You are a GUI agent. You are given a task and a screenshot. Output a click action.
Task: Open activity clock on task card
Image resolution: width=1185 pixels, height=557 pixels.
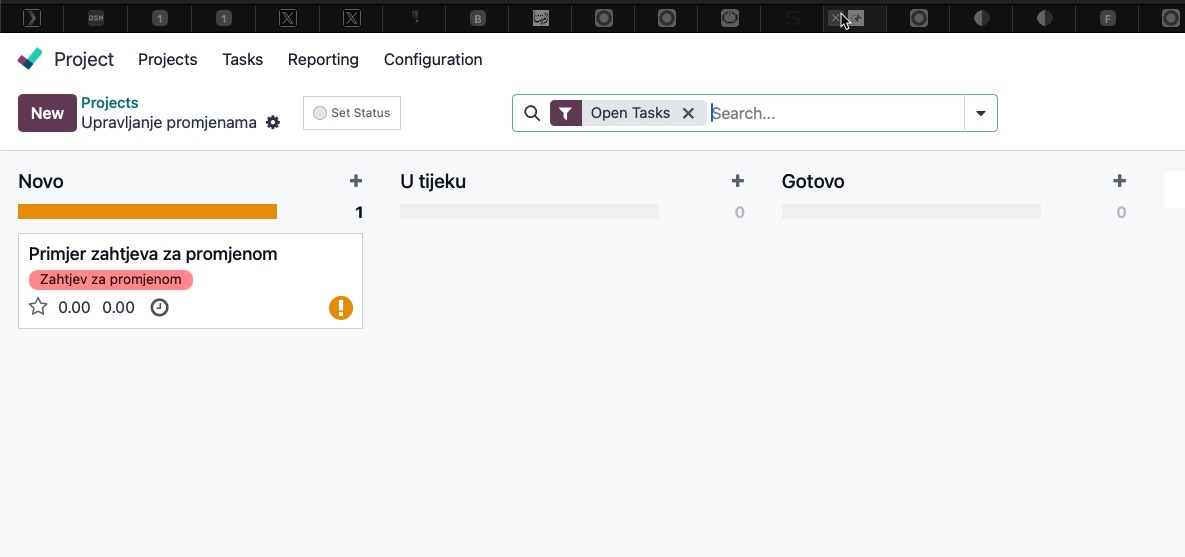pyautogui.click(x=159, y=307)
